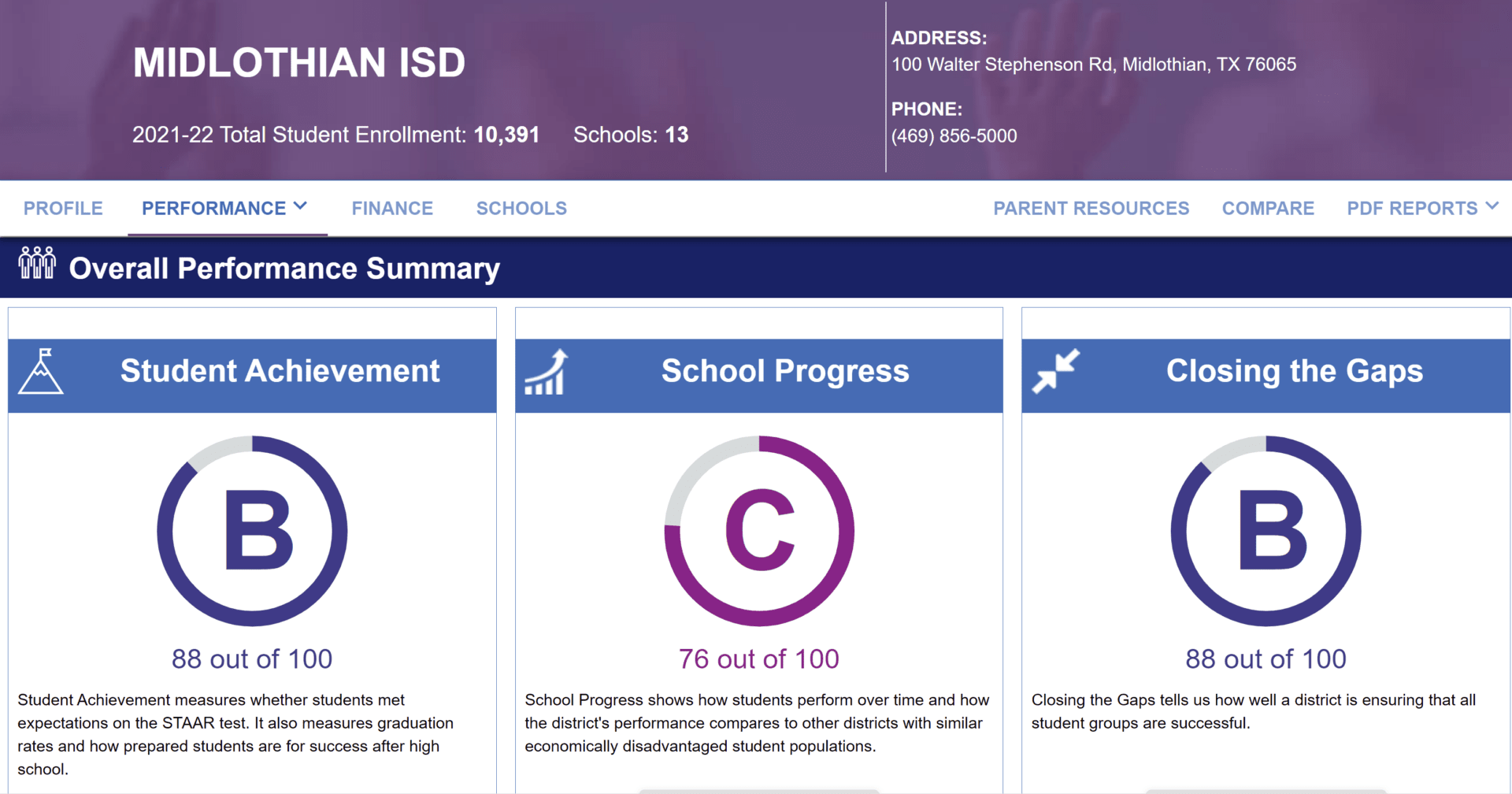Click the rising bar chart School Progress icon

point(547,373)
